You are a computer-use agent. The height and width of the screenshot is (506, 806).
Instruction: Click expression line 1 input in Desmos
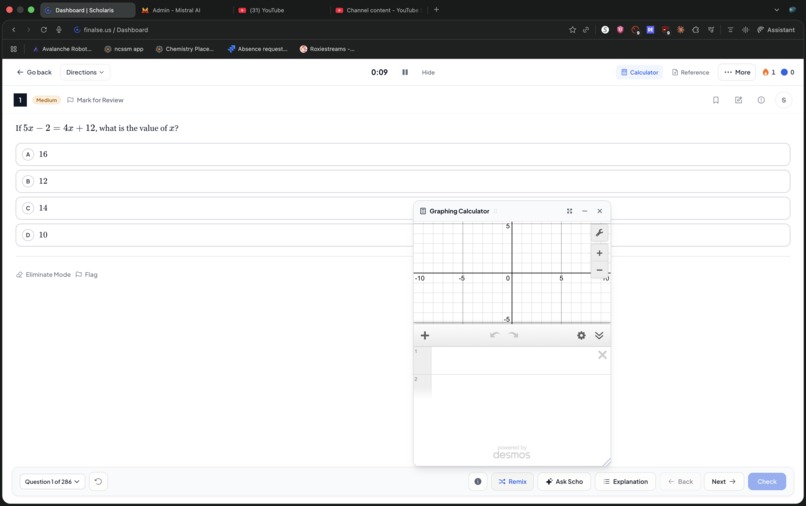514,360
